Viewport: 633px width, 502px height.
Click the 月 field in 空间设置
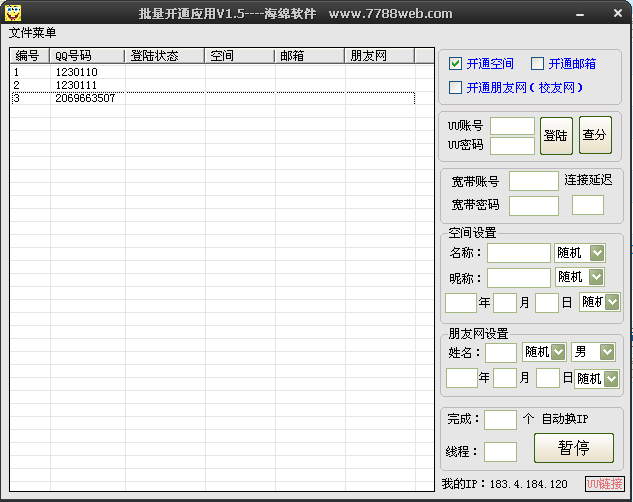point(505,303)
